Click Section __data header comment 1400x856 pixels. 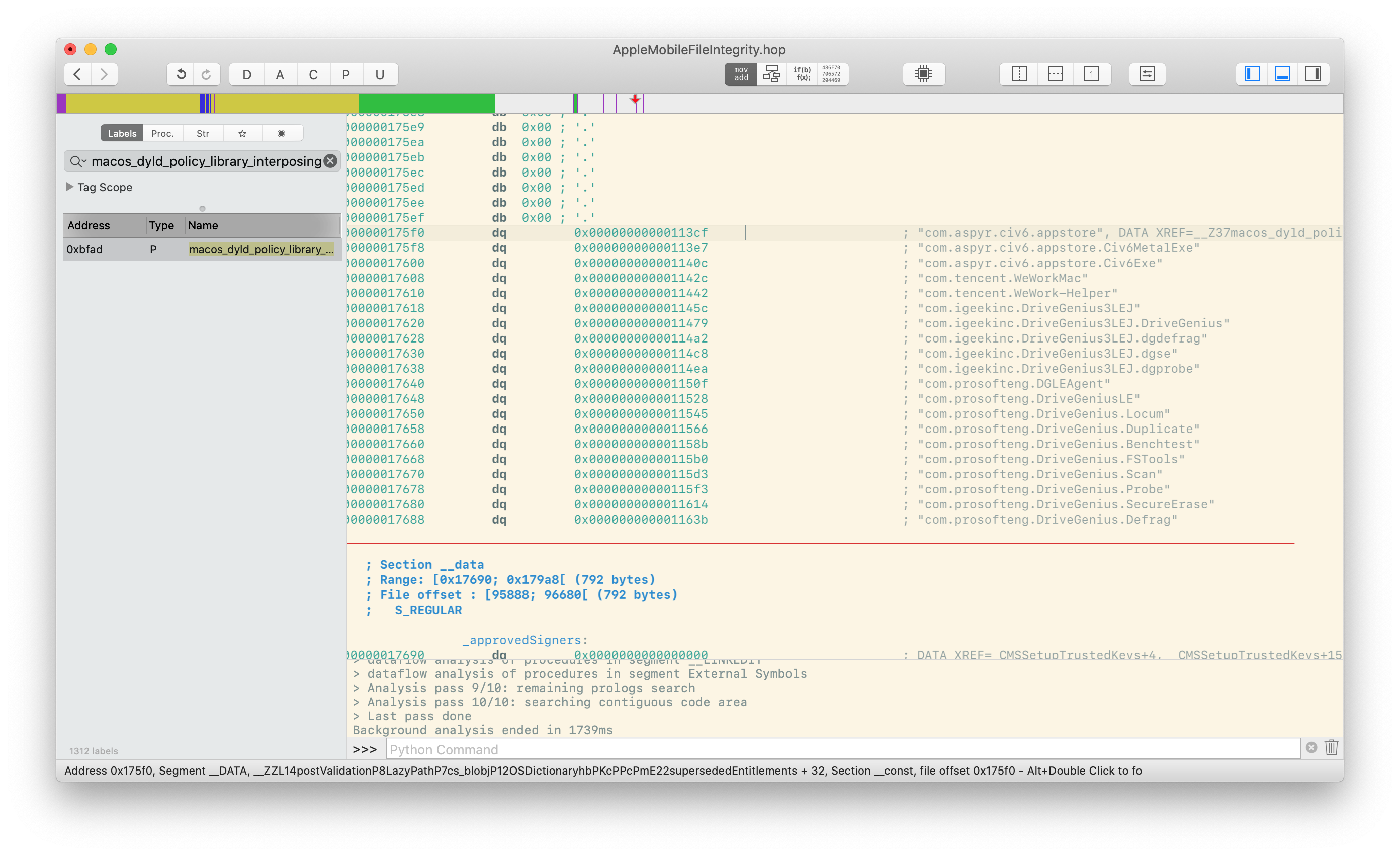pyautogui.click(x=425, y=565)
